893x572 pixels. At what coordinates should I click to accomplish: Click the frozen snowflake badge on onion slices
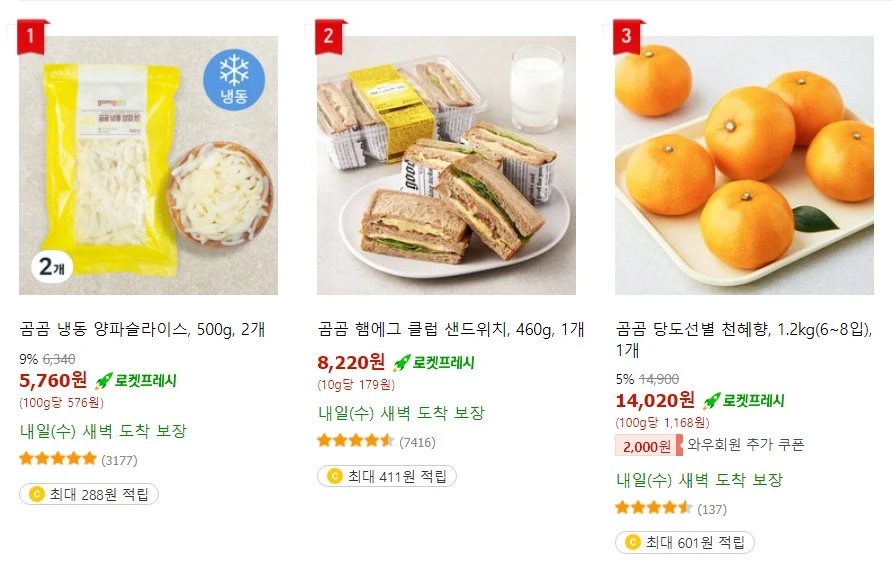234,79
